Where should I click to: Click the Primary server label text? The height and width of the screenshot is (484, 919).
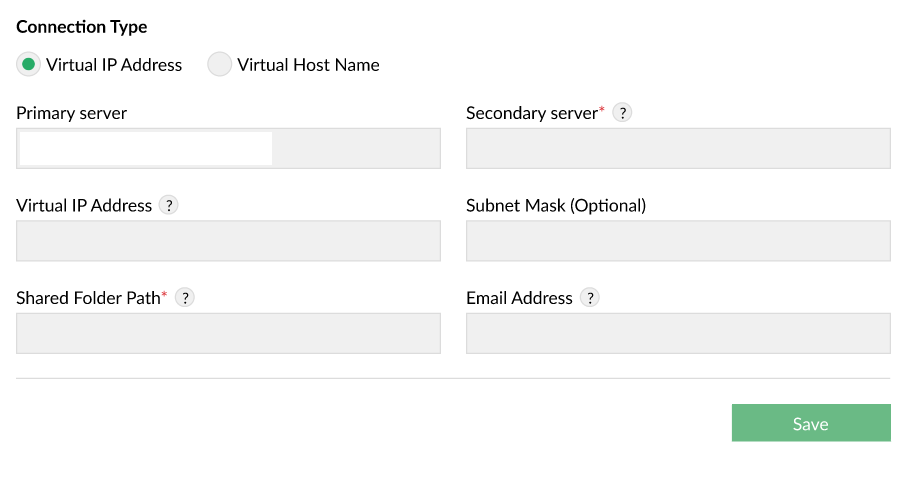71,113
